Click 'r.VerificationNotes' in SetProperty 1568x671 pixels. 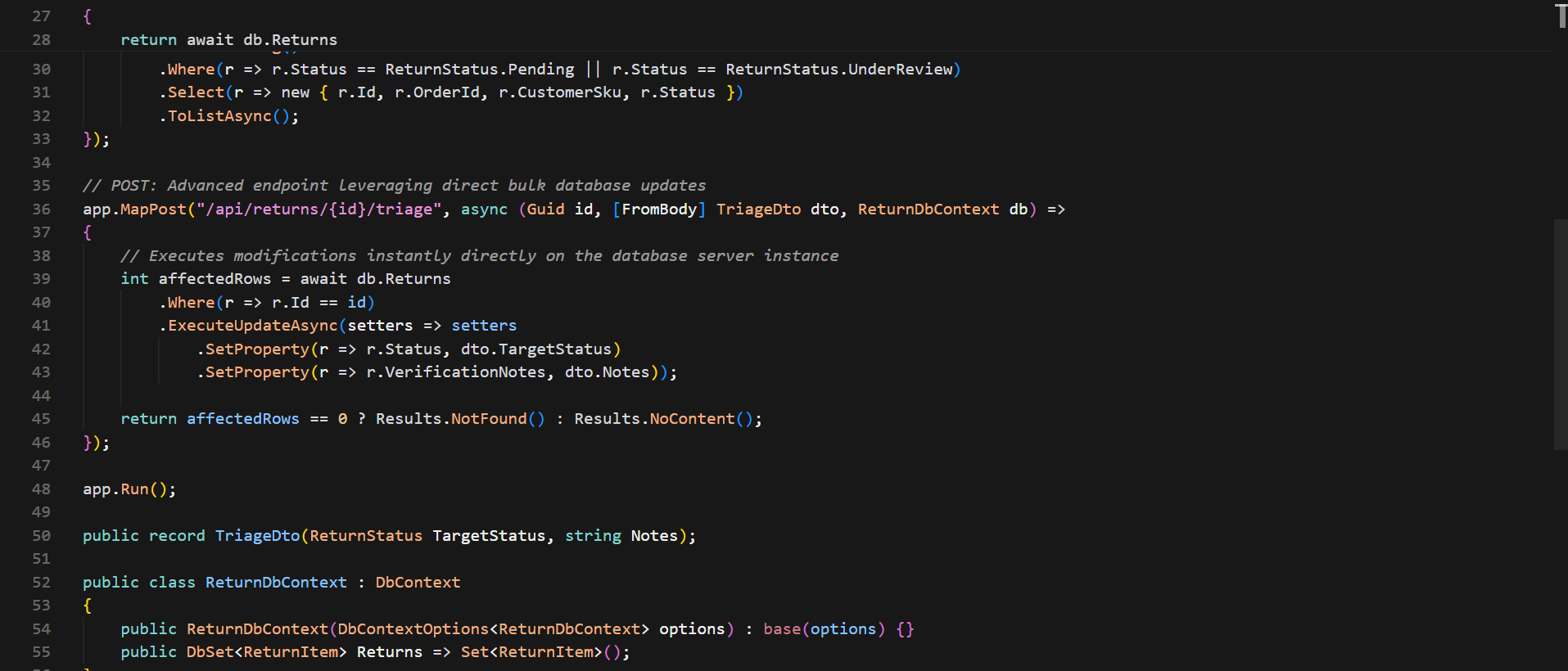coord(456,372)
